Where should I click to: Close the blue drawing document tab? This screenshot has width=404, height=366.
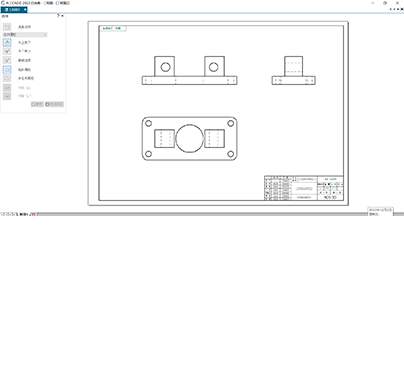point(25,10)
